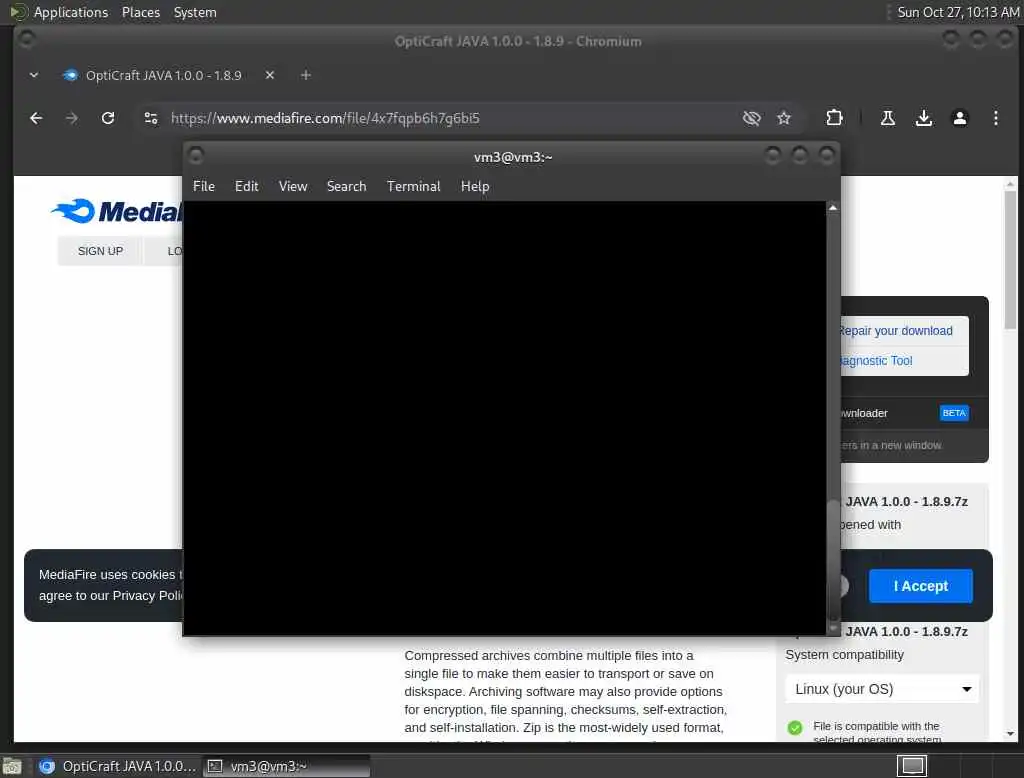Click the green compatibility checkmark icon
The width and height of the screenshot is (1024, 778).
click(795, 728)
